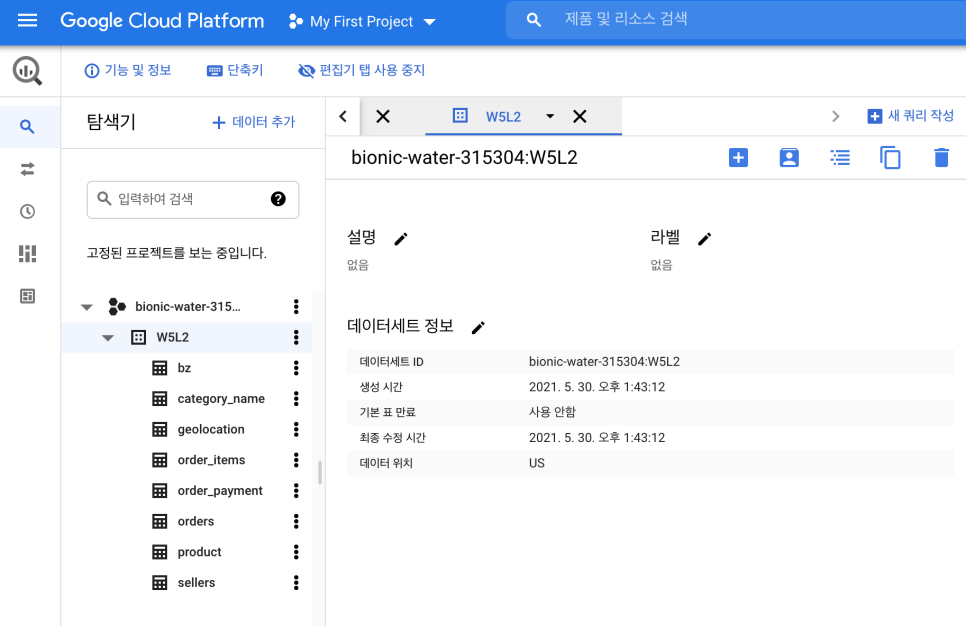Open more options for bz table
The width and height of the screenshot is (966, 626).
pos(296,368)
